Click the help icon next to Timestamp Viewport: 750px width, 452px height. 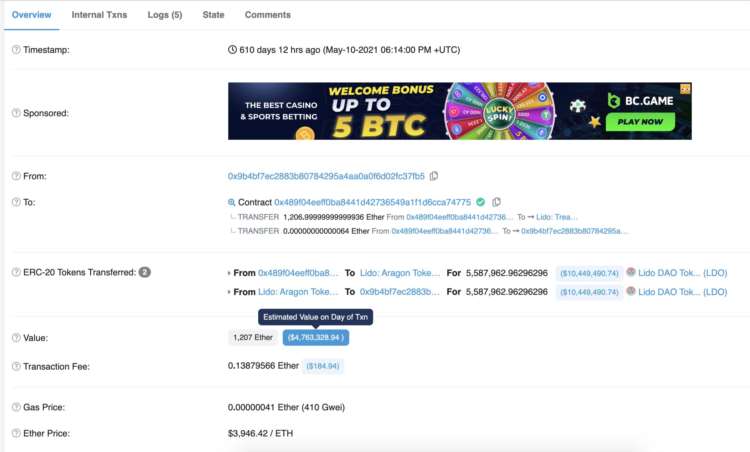pyautogui.click(x=16, y=50)
